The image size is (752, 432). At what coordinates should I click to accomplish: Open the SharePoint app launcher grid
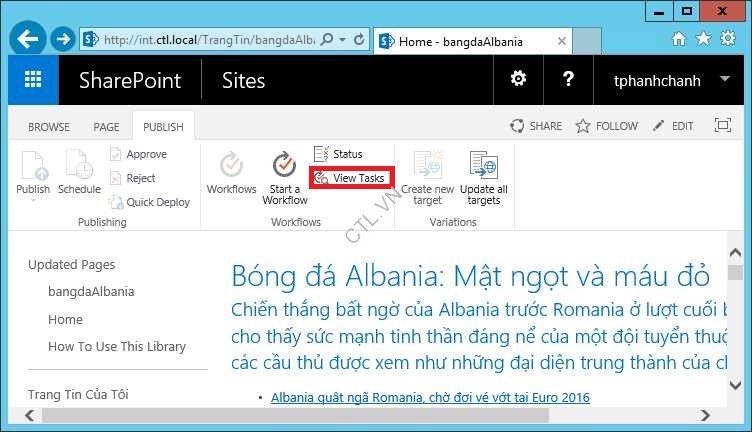33,80
